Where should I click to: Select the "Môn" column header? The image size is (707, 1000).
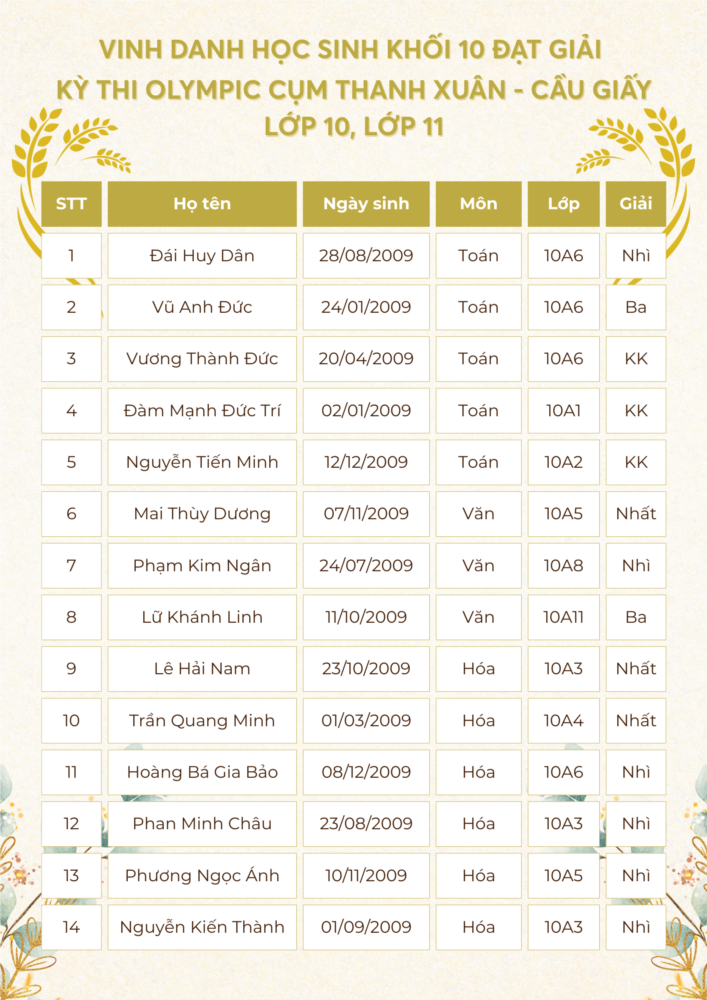[478, 204]
